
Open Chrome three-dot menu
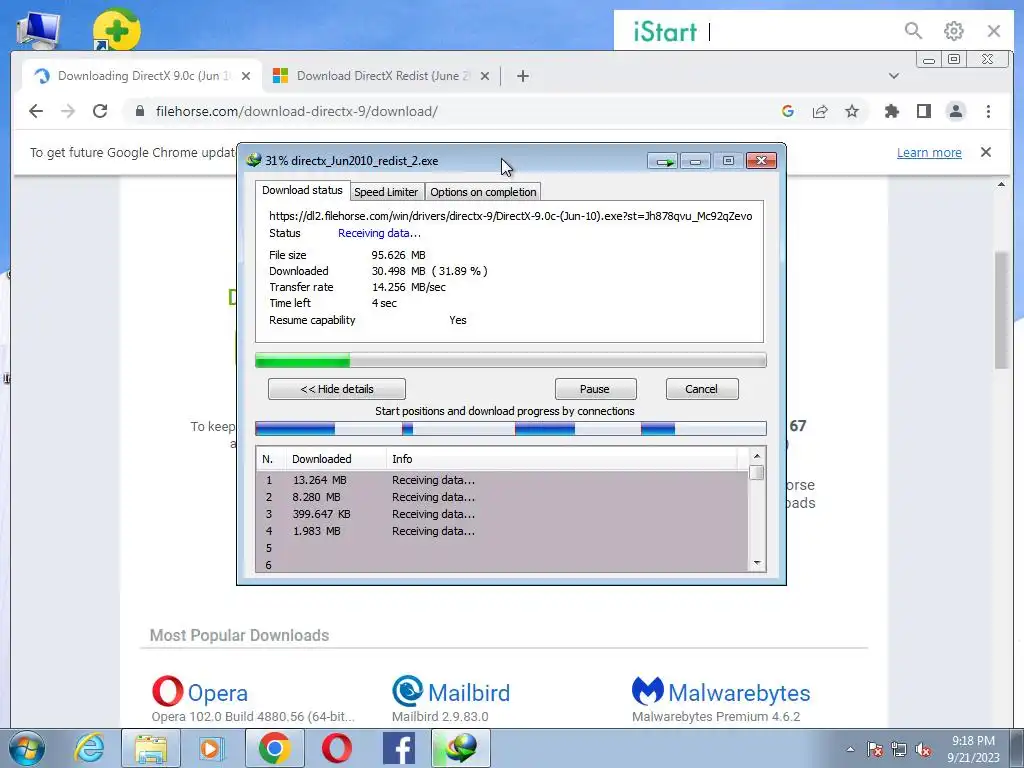[x=988, y=111]
